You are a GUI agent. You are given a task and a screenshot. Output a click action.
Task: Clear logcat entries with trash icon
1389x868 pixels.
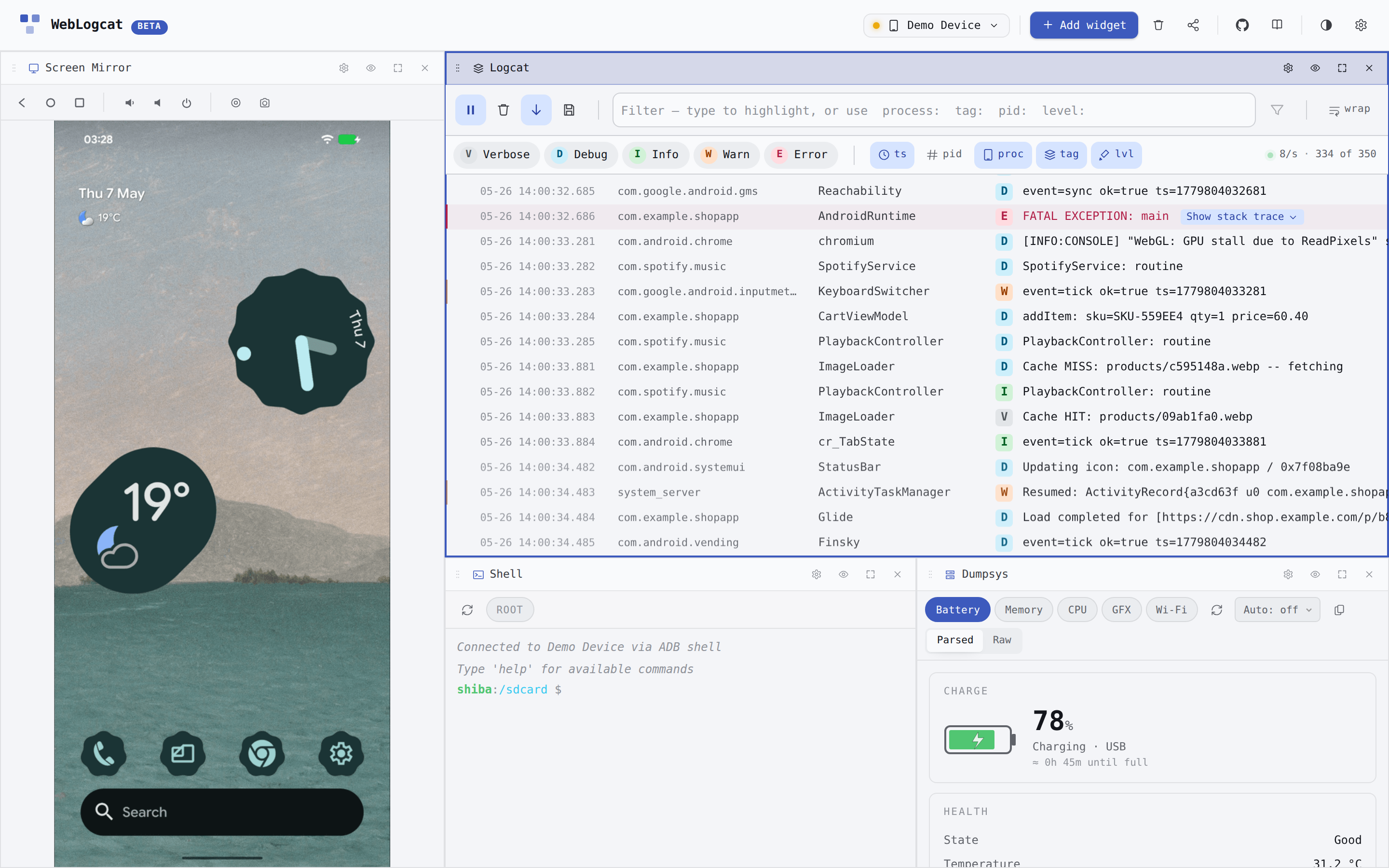click(504, 110)
